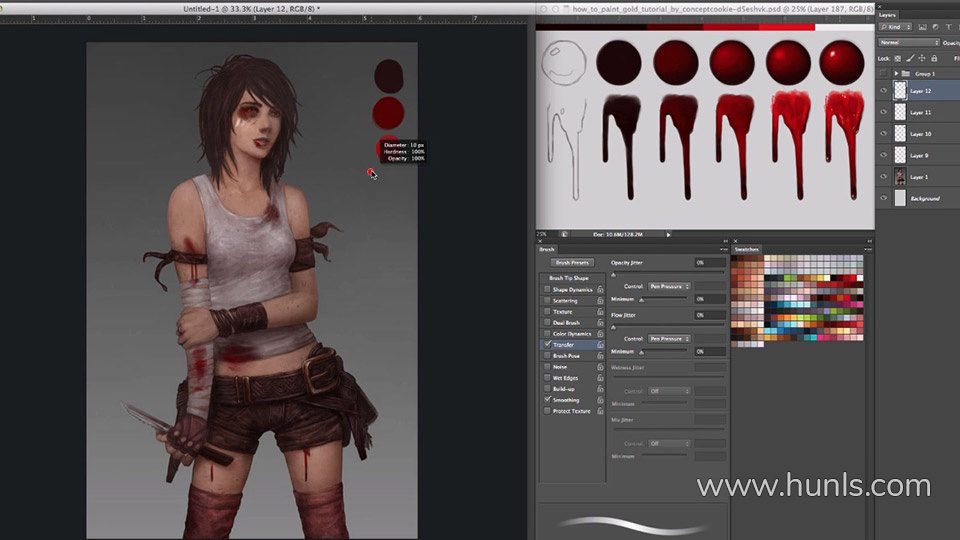Viewport: 960px width, 540px height.
Task: Click the Flow Jitter slider handle
Action: click(613, 327)
